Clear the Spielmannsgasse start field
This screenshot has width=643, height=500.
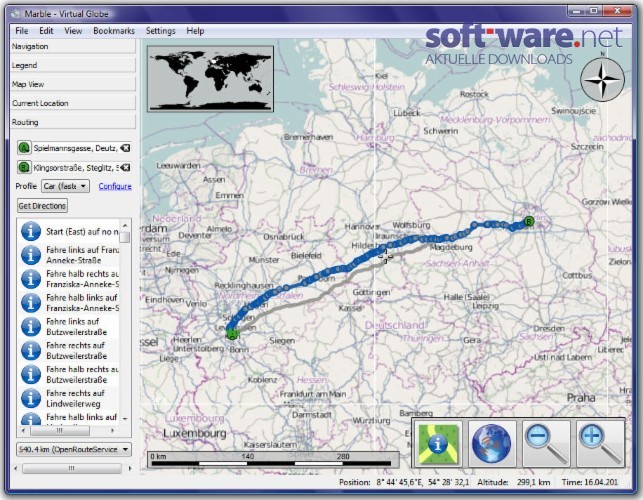(x=125, y=148)
